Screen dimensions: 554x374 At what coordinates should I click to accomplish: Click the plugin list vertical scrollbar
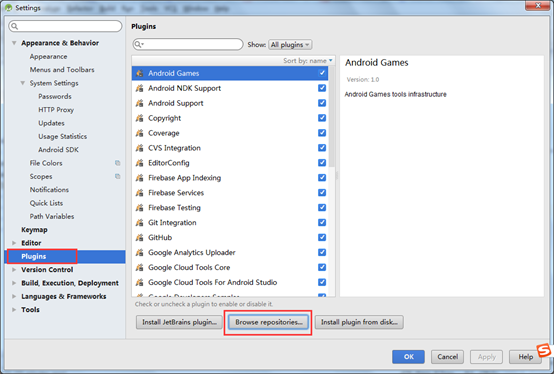tap(332, 117)
